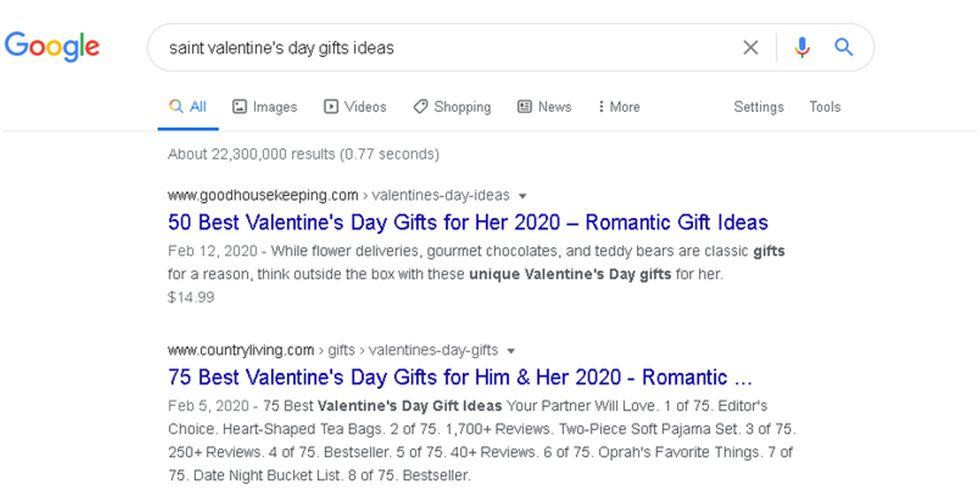Click the www.goodhousekeeping.com URL breadcrumb
The height and width of the screenshot is (492, 979).
click(x=263, y=195)
